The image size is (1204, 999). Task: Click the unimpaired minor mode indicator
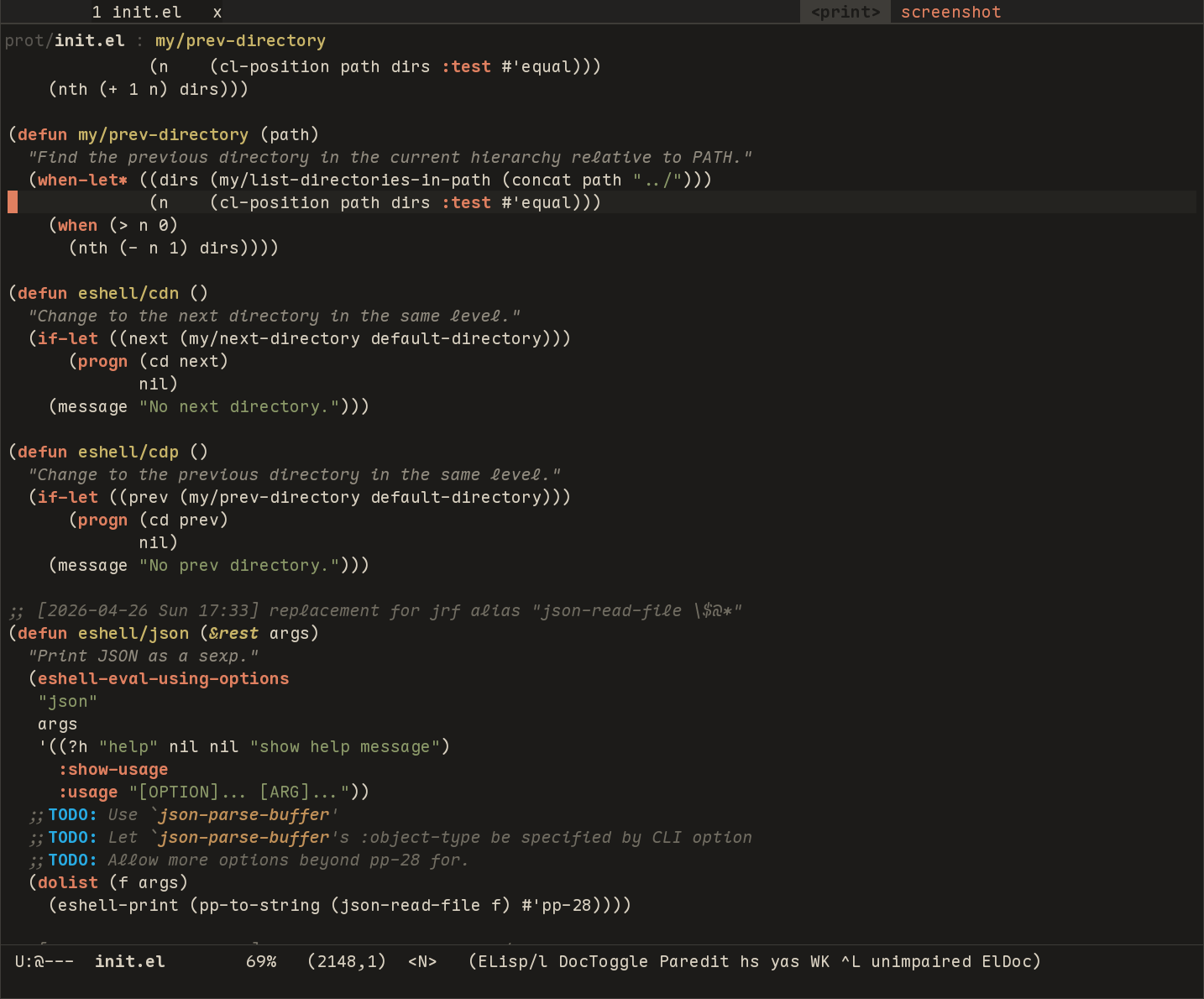921,961
